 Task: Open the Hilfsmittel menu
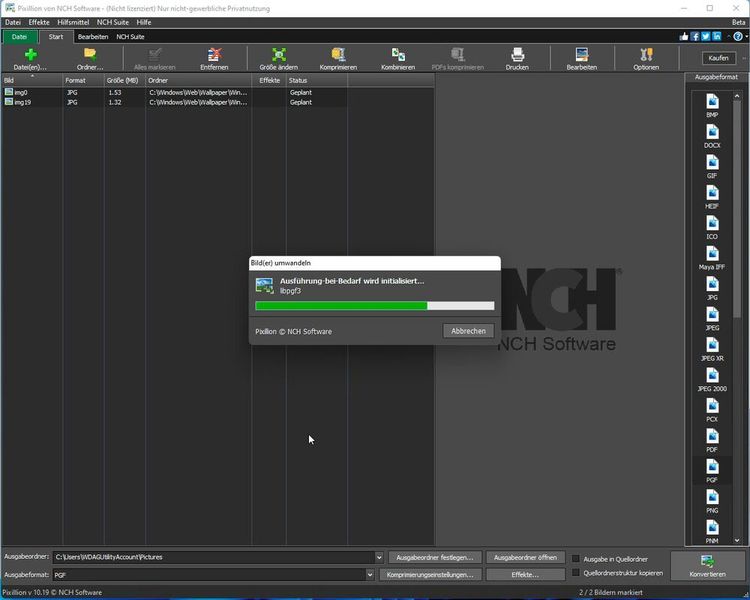click(73, 22)
